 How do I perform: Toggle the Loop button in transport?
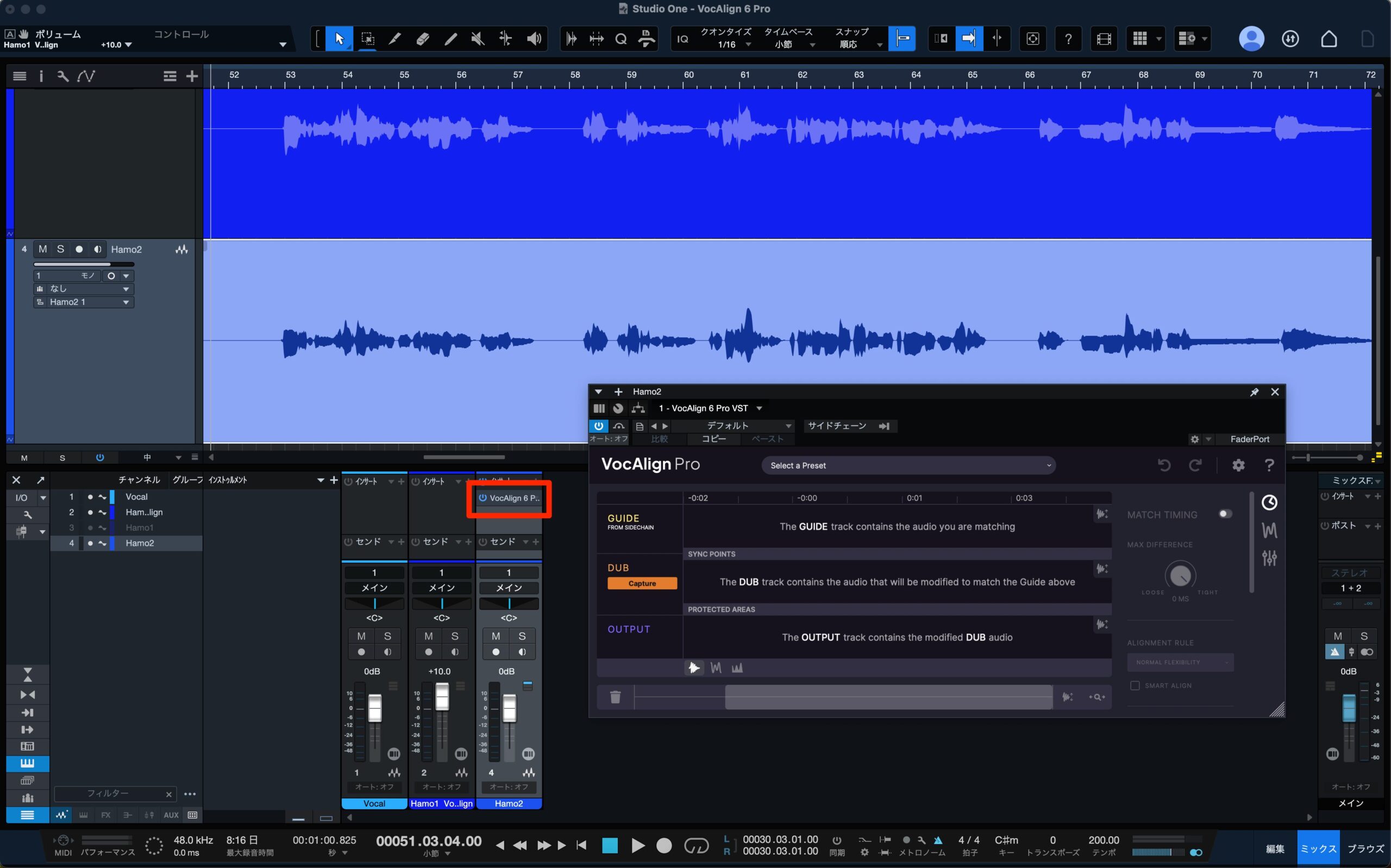[x=697, y=846]
